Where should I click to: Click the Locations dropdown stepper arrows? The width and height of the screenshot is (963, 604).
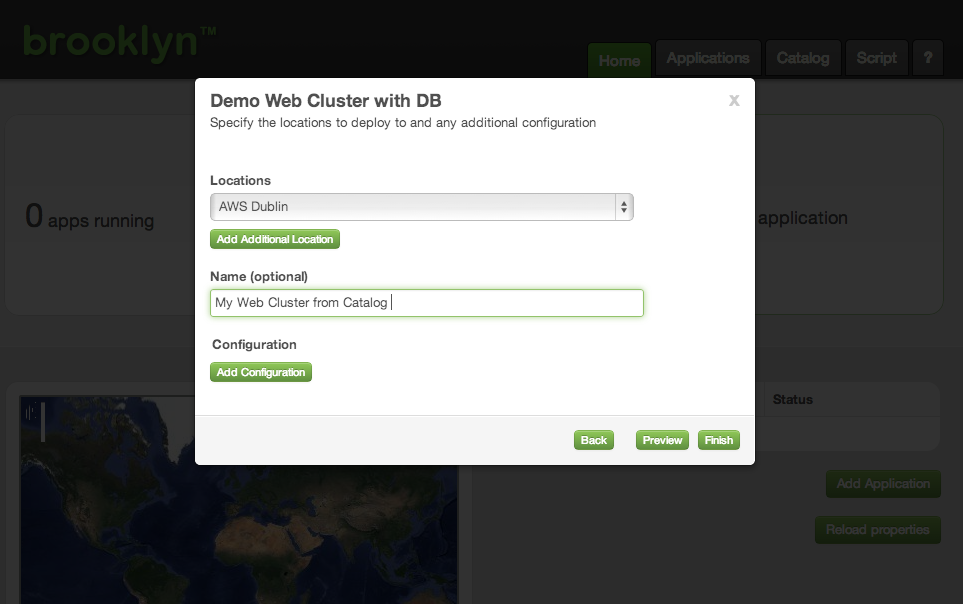tap(624, 207)
